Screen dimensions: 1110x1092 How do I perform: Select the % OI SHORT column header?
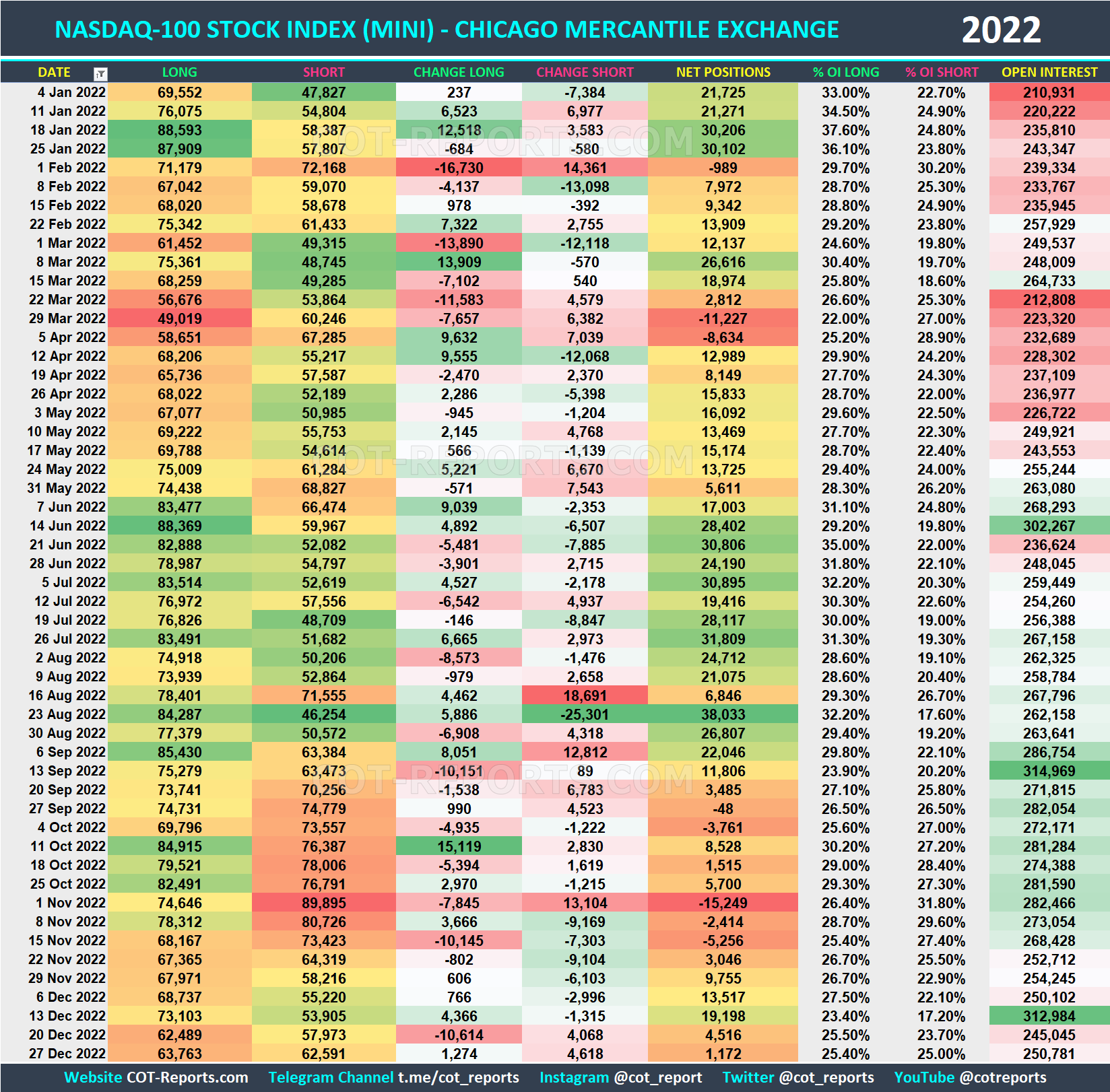click(x=942, y=73)
